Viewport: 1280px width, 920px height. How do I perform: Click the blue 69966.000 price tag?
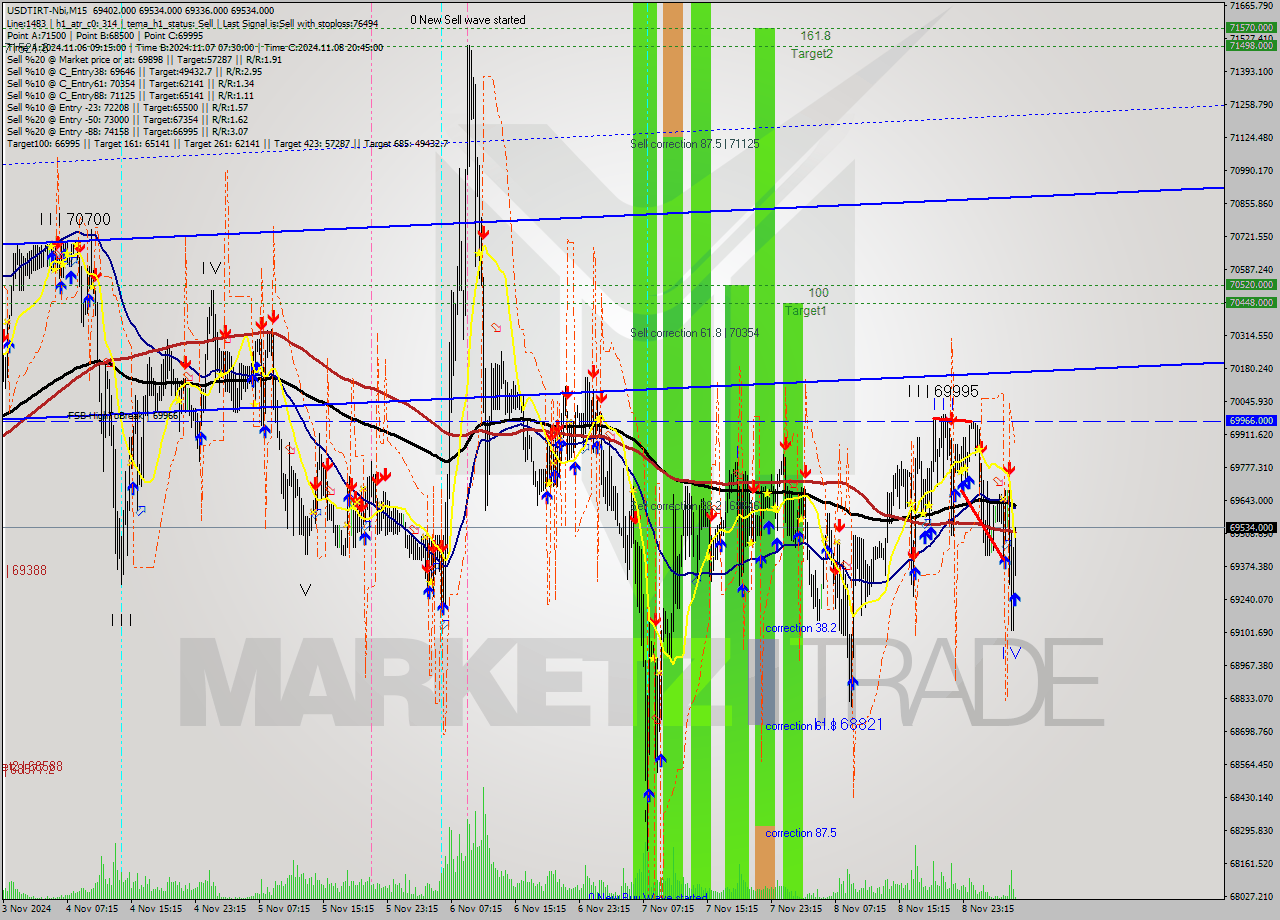[1251, 421]
